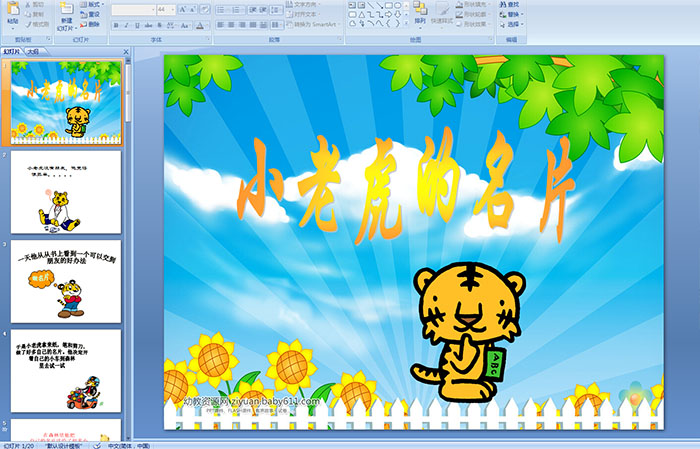Select slide 3 thumbnail with 做名片 bubble
This screenshot has height=449, width=700.
[x=66, y=281]
